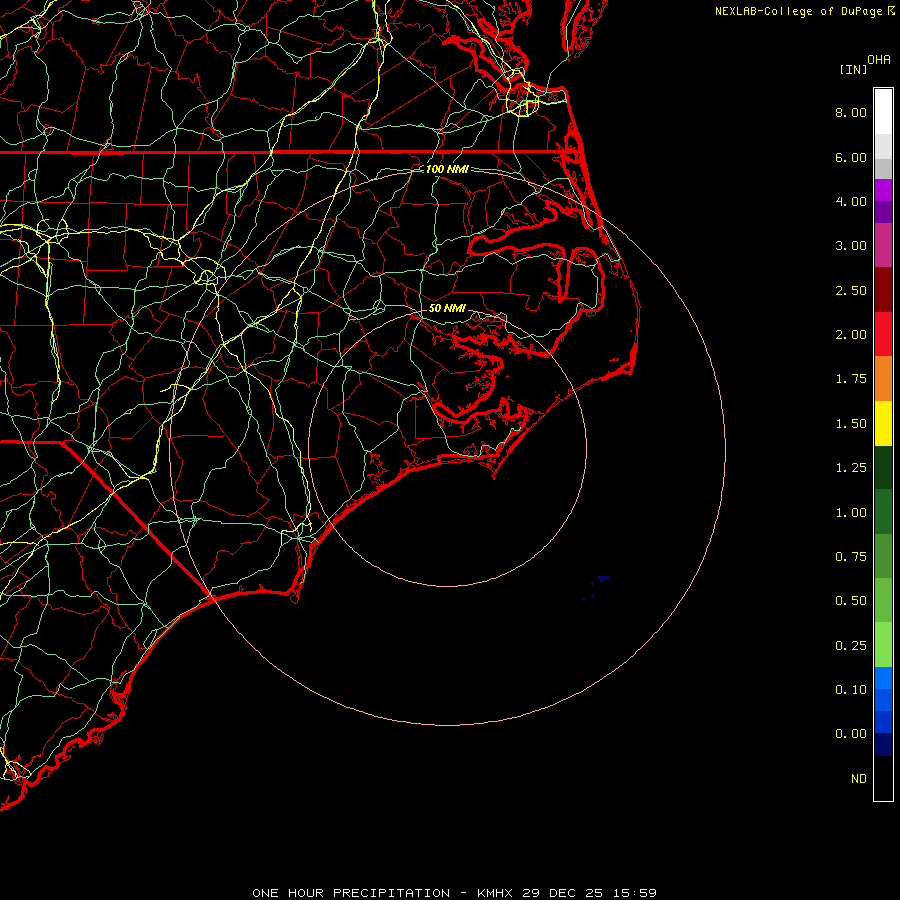Click the magenta 4.00 inch legend swatch
900x900 pixels.
coord(883,190)
